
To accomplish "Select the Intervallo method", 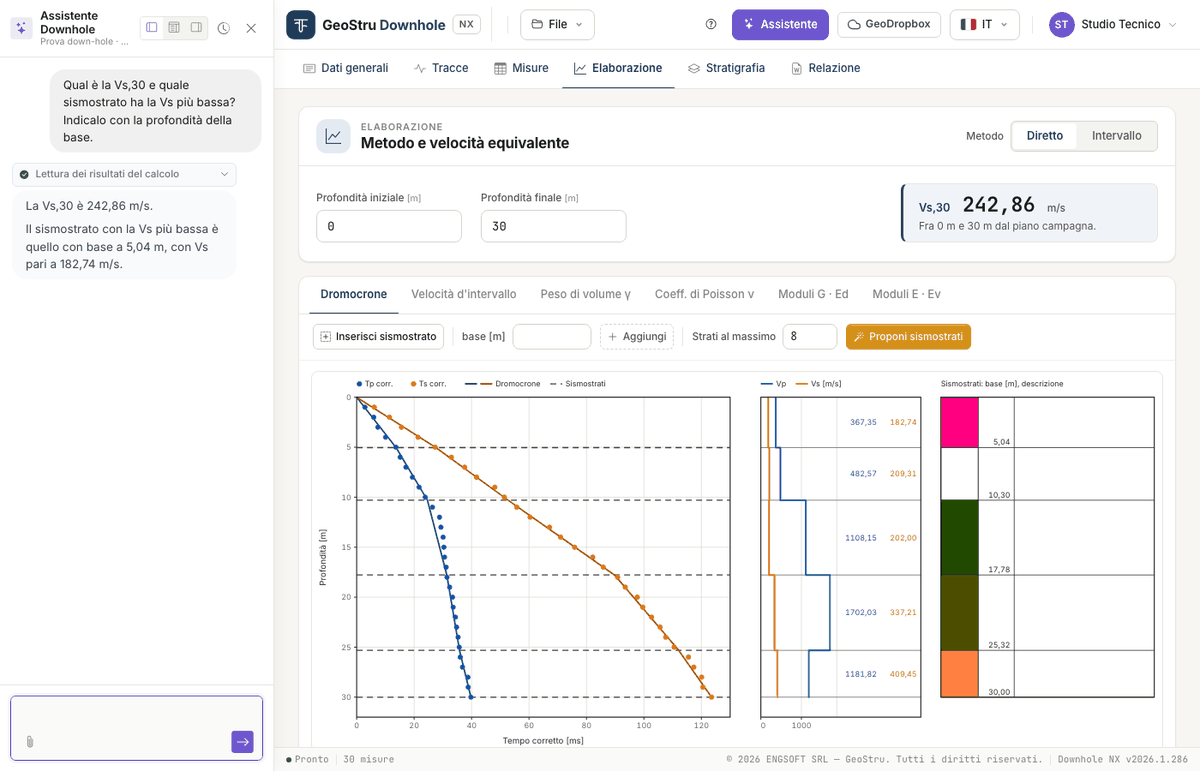I will click(1116, 136).
